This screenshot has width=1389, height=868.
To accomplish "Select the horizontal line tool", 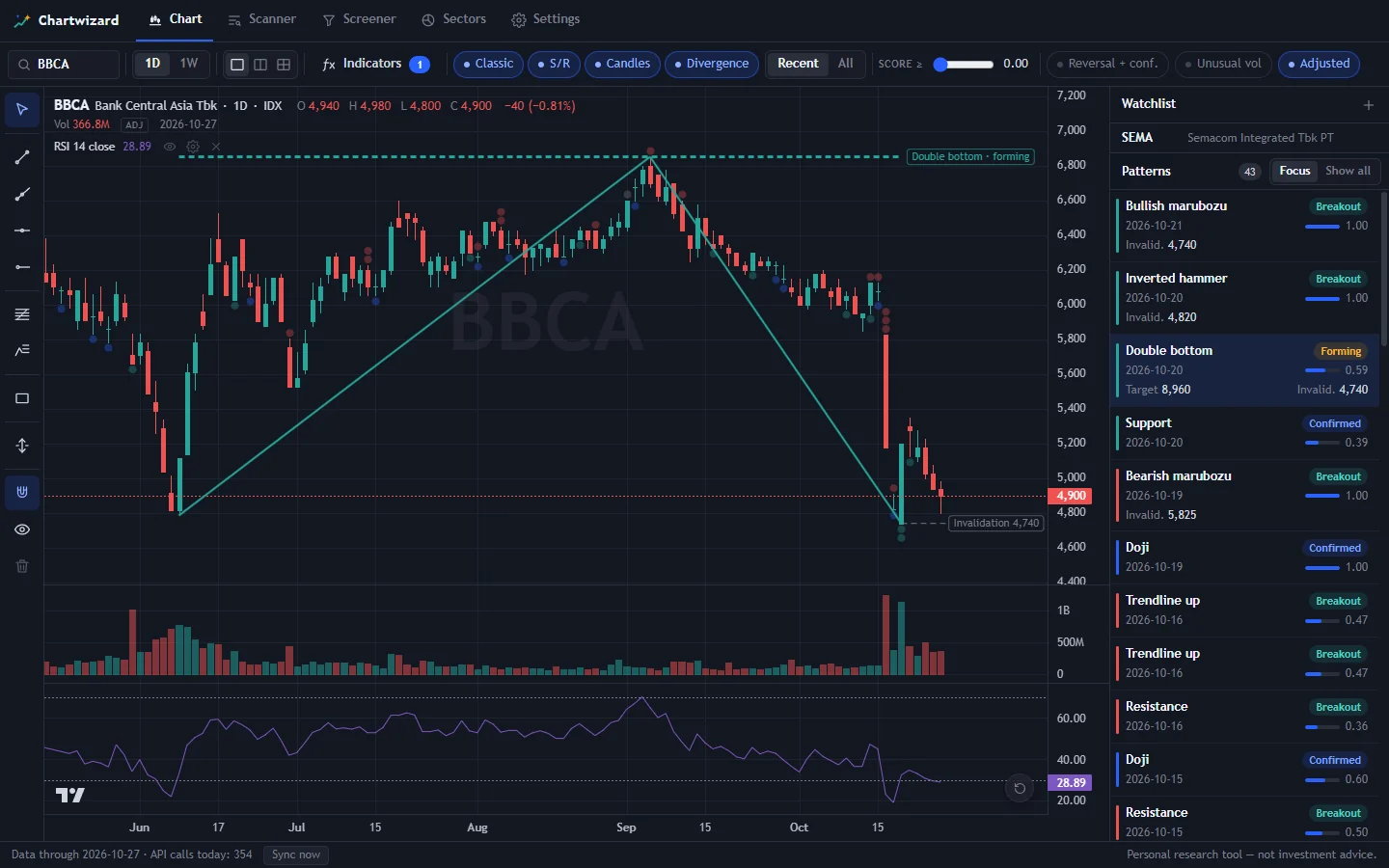I will (22, 231).
